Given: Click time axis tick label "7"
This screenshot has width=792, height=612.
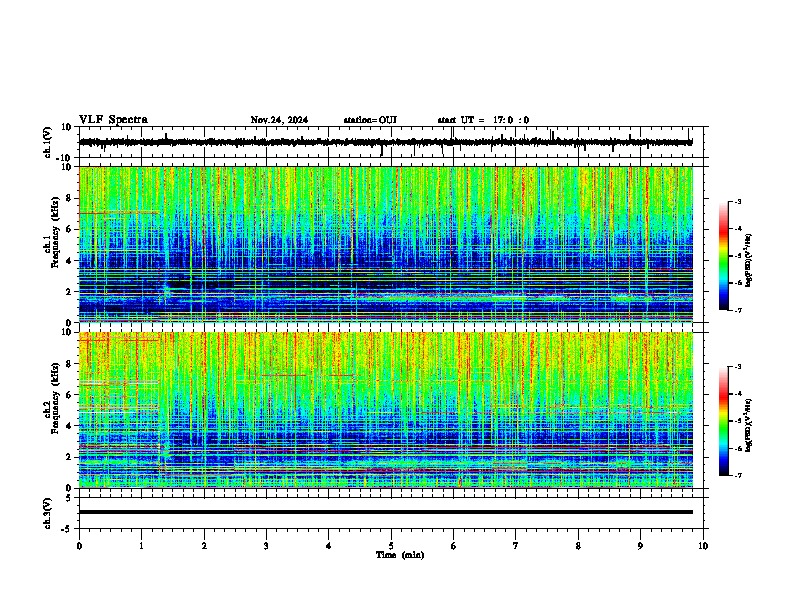Looking at the screenshot, I should 516,546.
